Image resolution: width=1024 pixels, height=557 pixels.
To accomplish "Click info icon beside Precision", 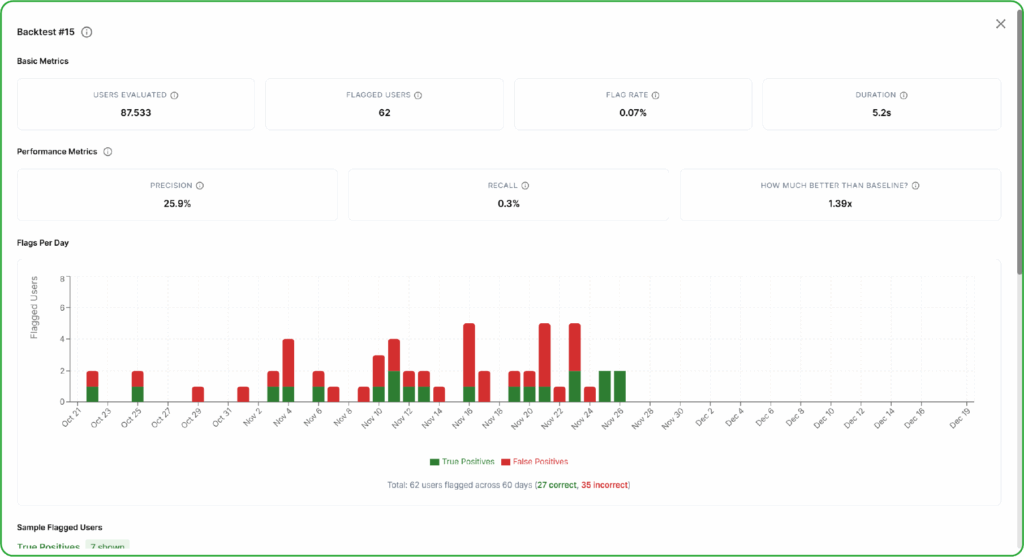I will coord(200,185).
